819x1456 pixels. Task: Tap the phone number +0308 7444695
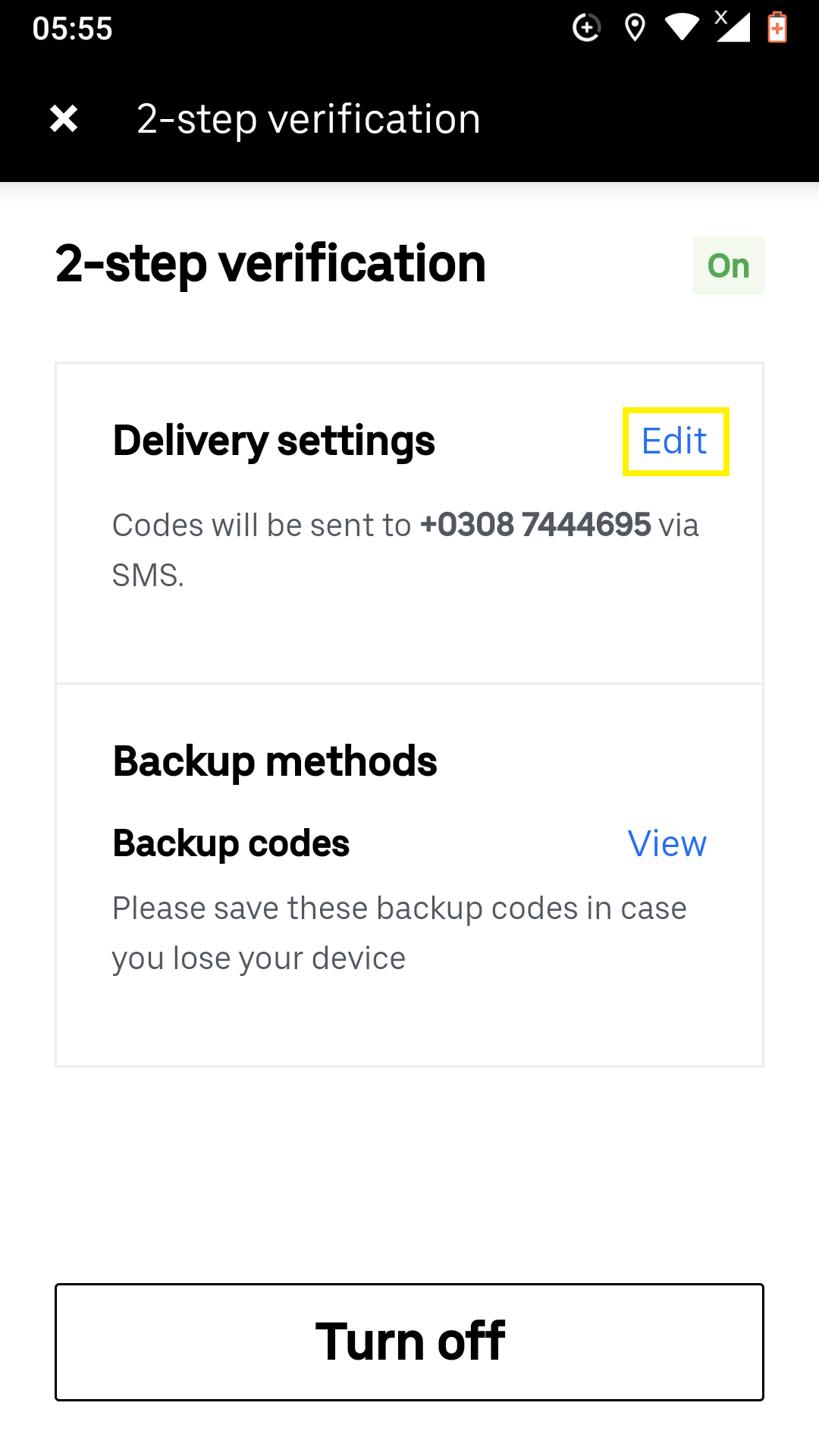tap(535, 525)
